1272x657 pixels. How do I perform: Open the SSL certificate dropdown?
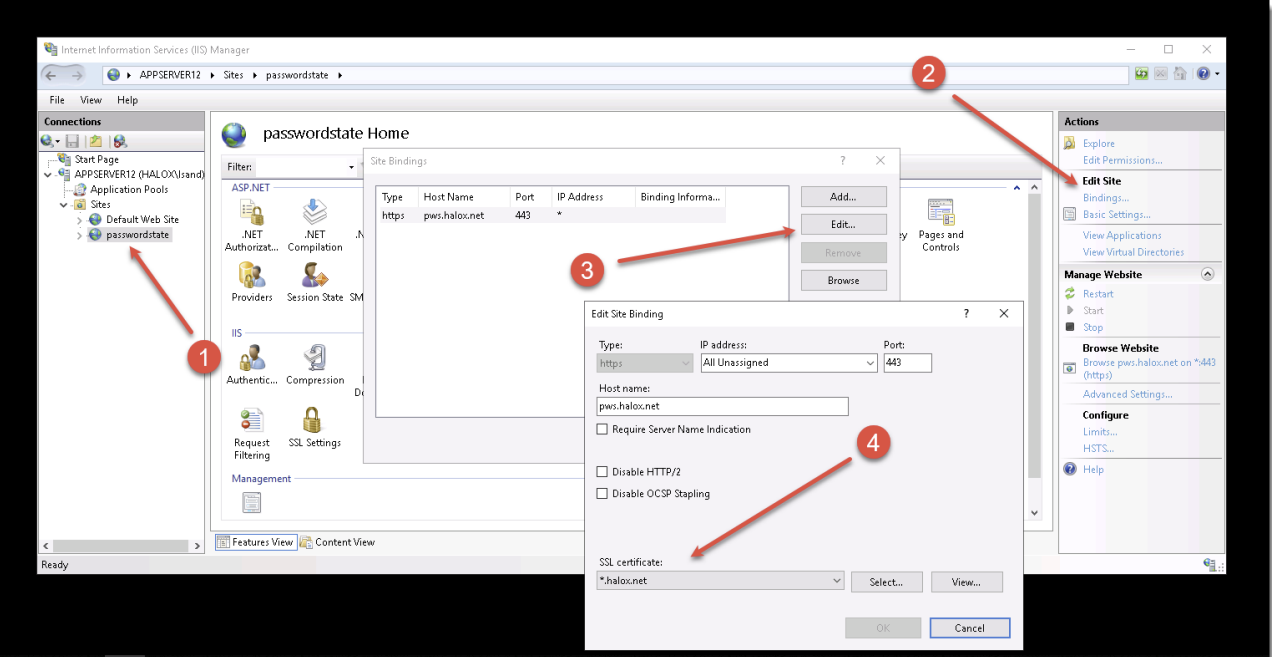click(x=720, y=581)
